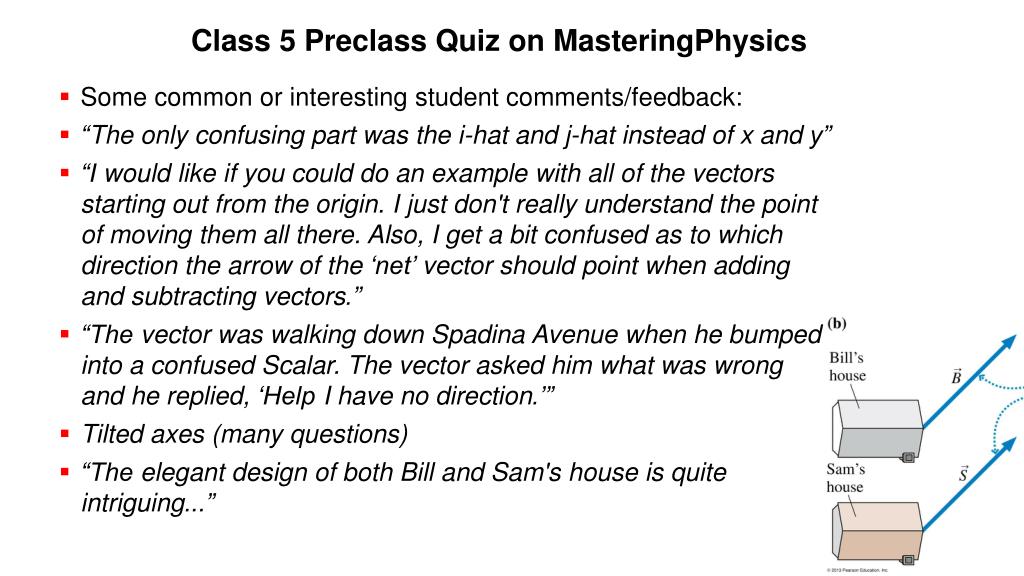Click the 'Tilted axes (many questions)' line
The width and height of the screenshot is (1024, 576).
(245, 434)
